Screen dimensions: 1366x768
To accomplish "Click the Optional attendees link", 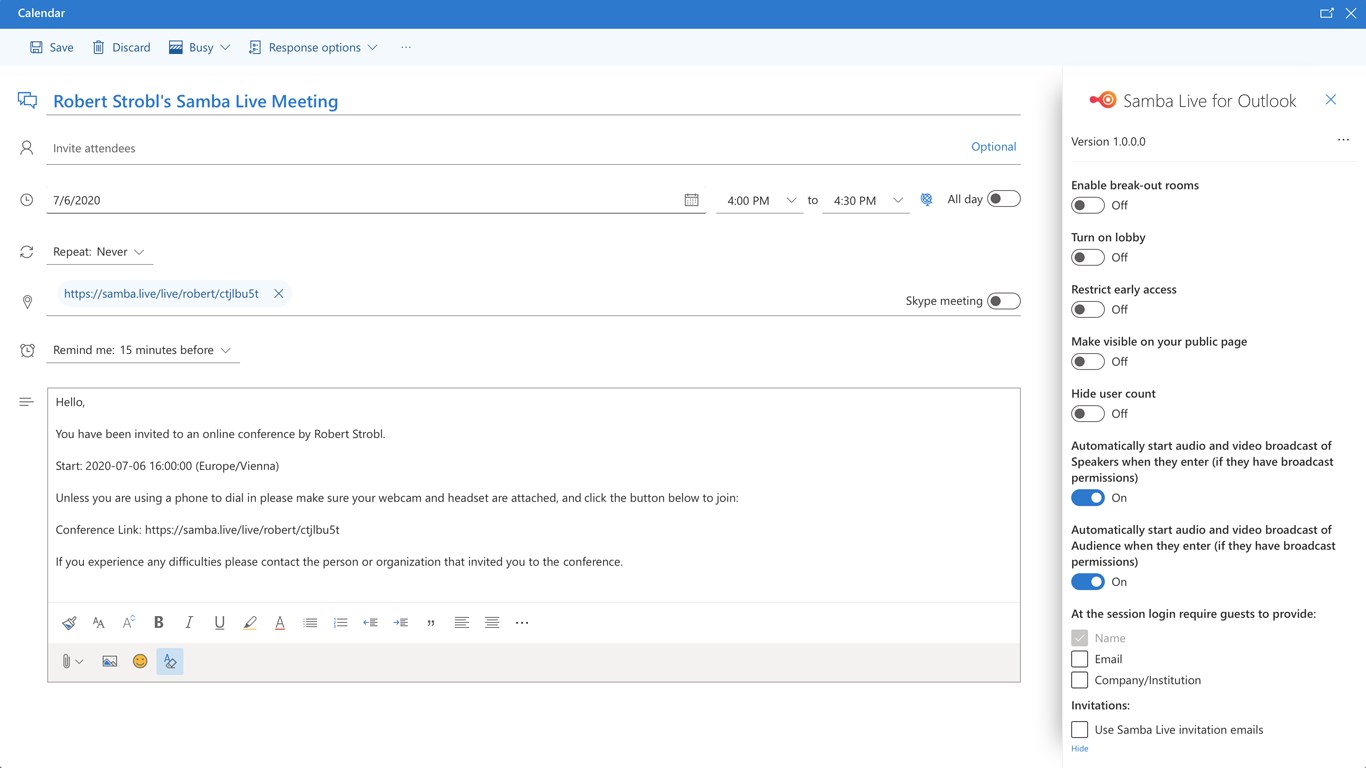I will tap(993, 147).
